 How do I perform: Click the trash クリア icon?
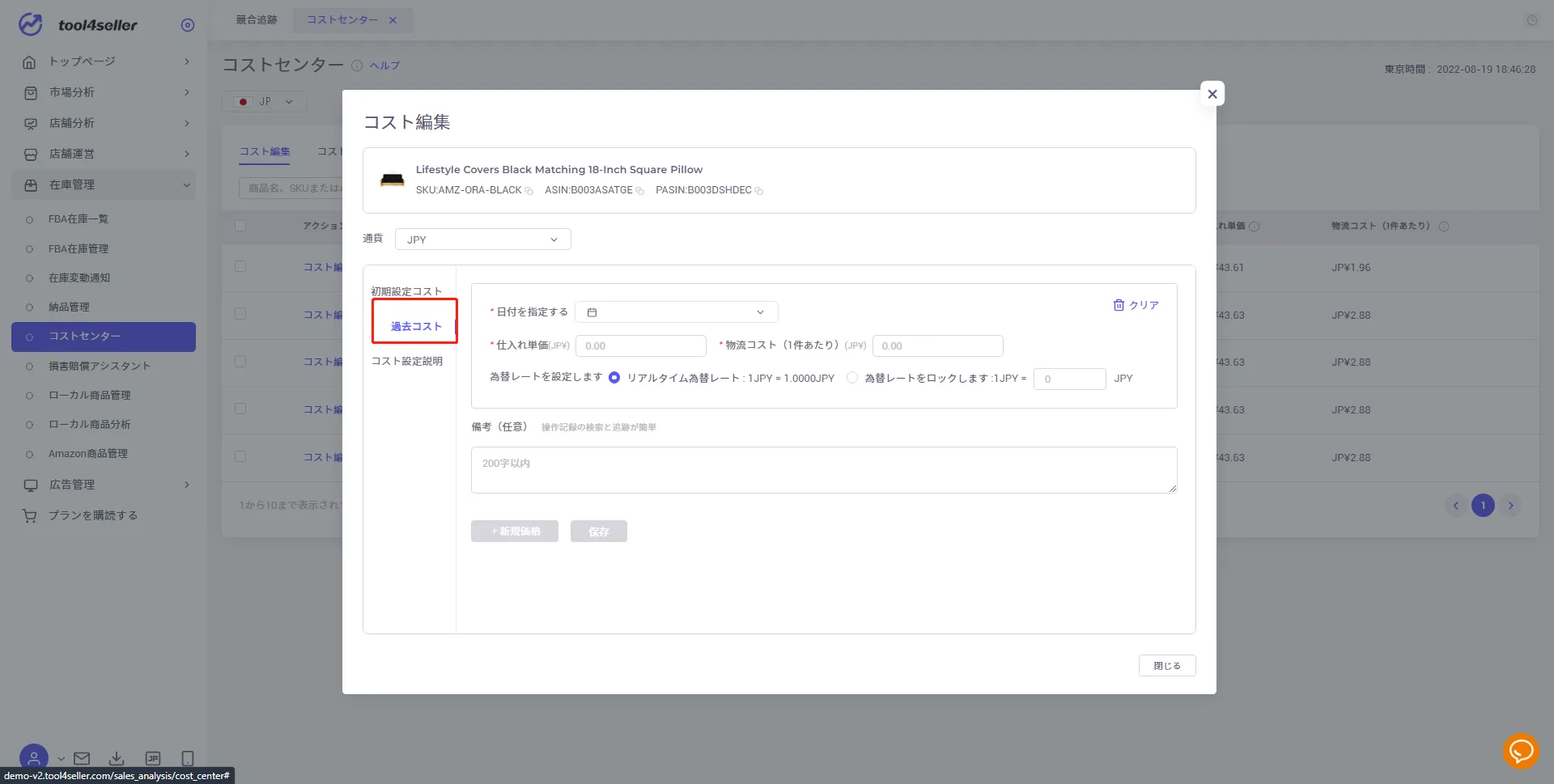[x=1119, y=305]
